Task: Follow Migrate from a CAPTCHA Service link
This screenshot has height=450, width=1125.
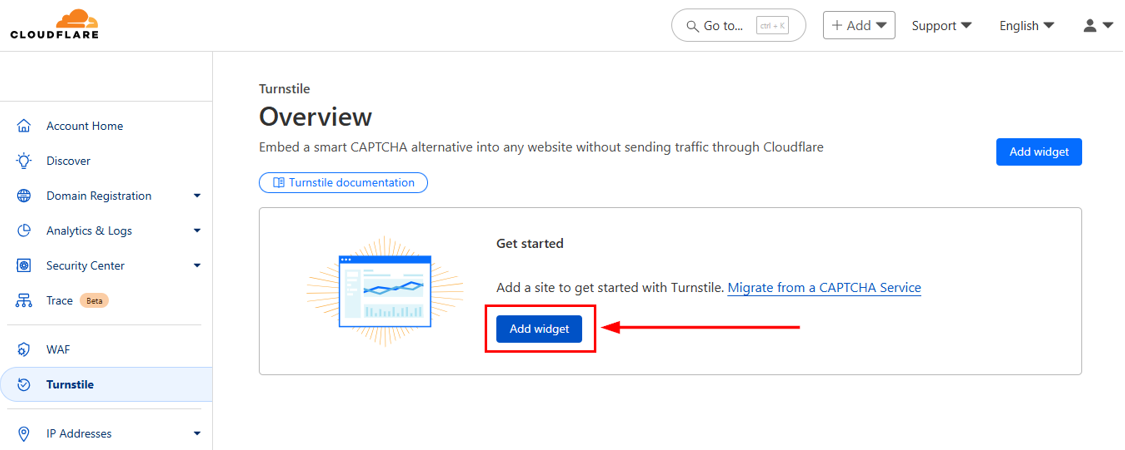Action: coord(824,288)
